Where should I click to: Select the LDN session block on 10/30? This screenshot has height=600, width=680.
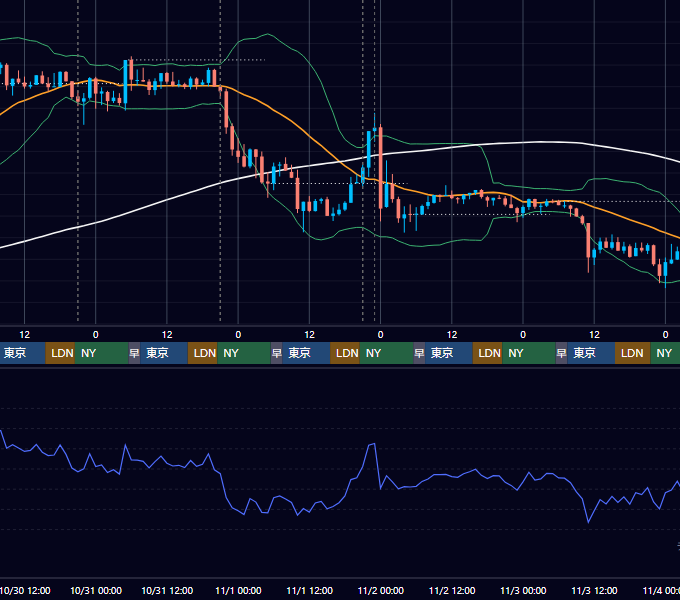60,353
